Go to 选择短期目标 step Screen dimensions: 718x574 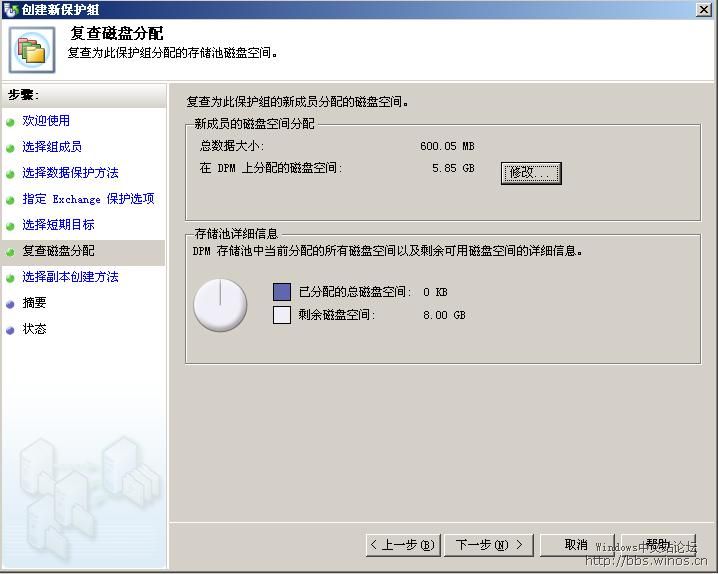coord(58,225)
